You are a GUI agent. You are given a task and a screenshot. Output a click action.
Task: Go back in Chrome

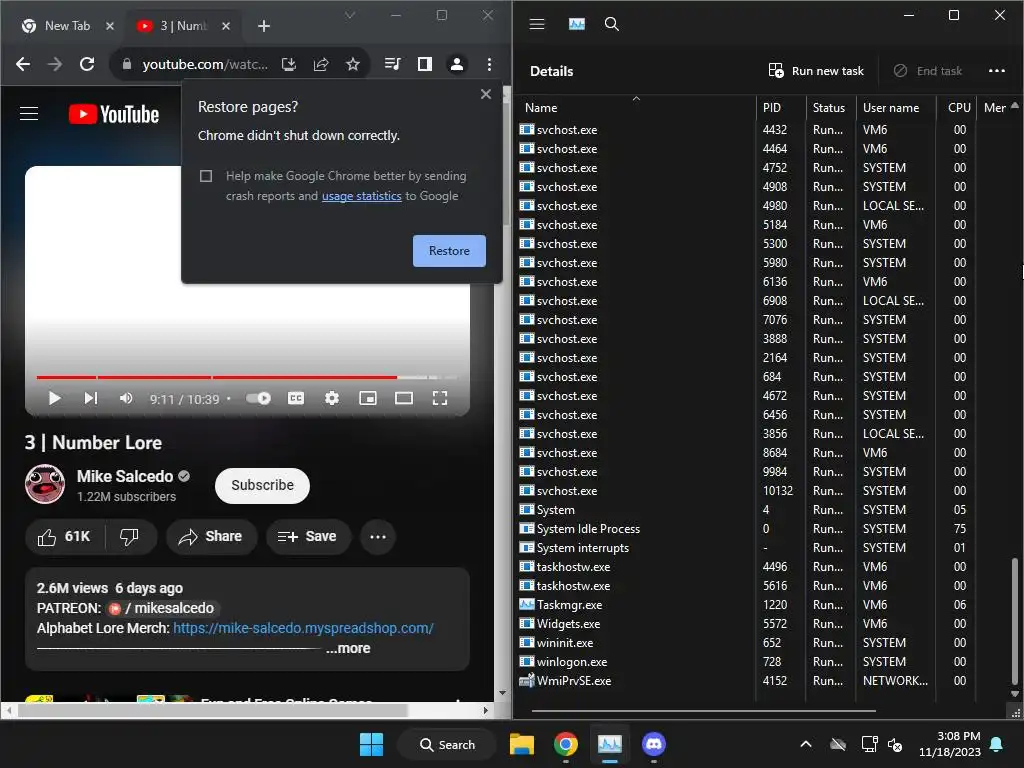tap(23, 64)
